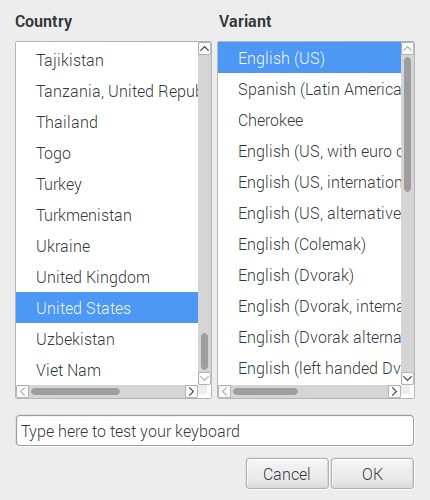Click the Variant list vertical scrollbar thumb
The height and width of the screenshot is (500, 430).
point(407,124)
